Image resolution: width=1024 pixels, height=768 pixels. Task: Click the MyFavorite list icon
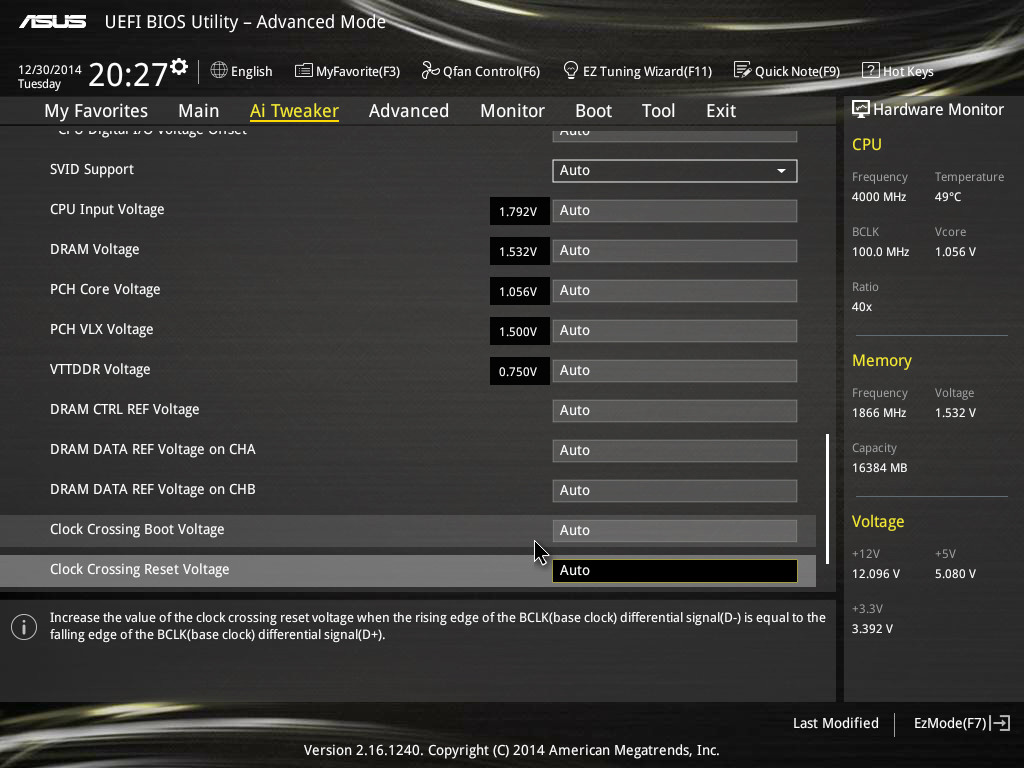tap(304, 71)
